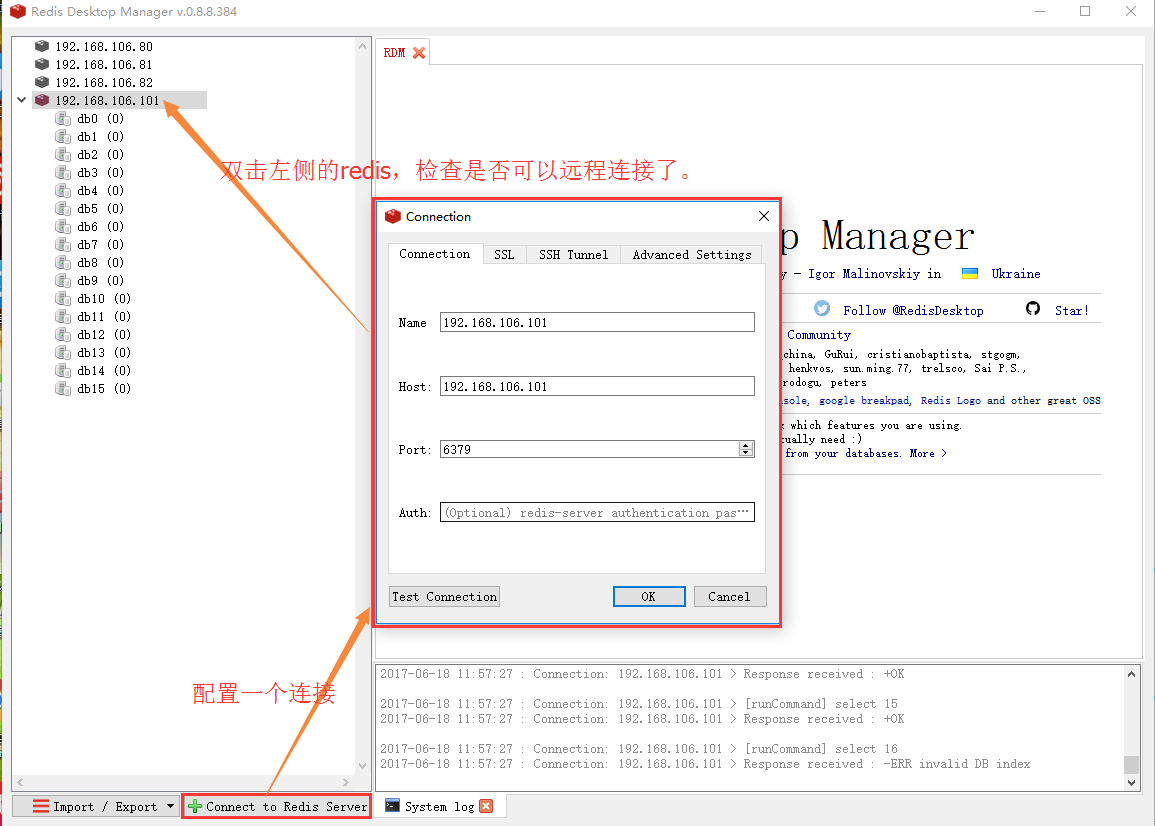The image size is (1155, 826).
Task: Click database icon next to db9
Action: tap(63, 281)
